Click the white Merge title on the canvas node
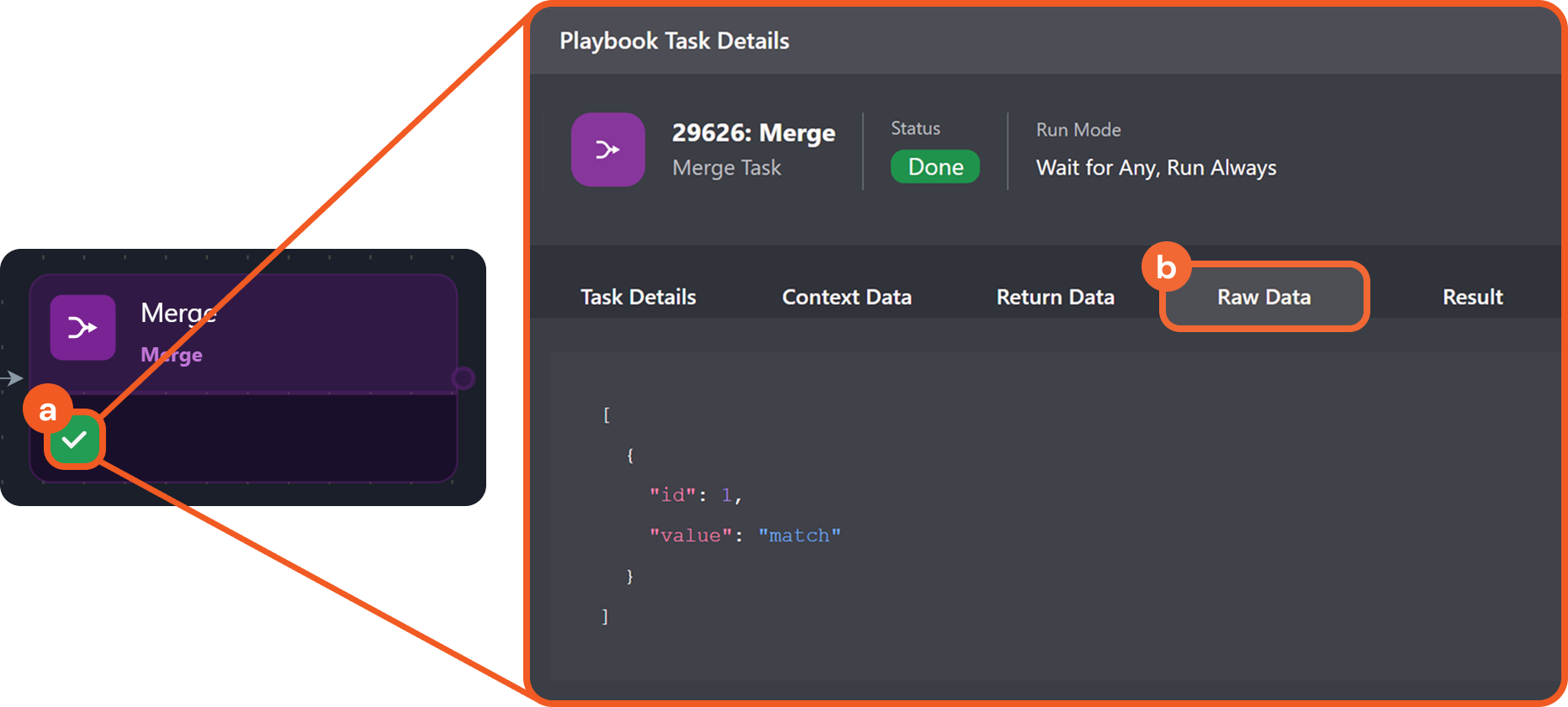 [x=177, y=313]
